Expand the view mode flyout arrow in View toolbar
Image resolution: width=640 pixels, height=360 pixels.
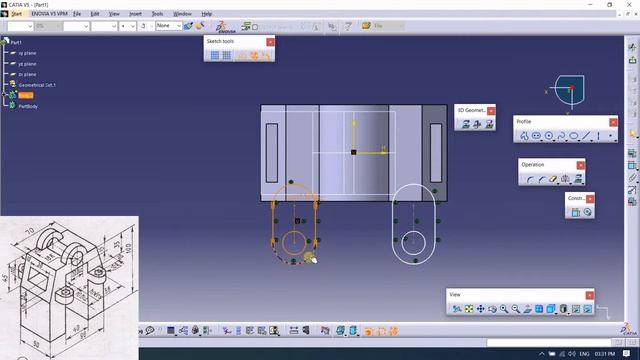click(568, 313)
